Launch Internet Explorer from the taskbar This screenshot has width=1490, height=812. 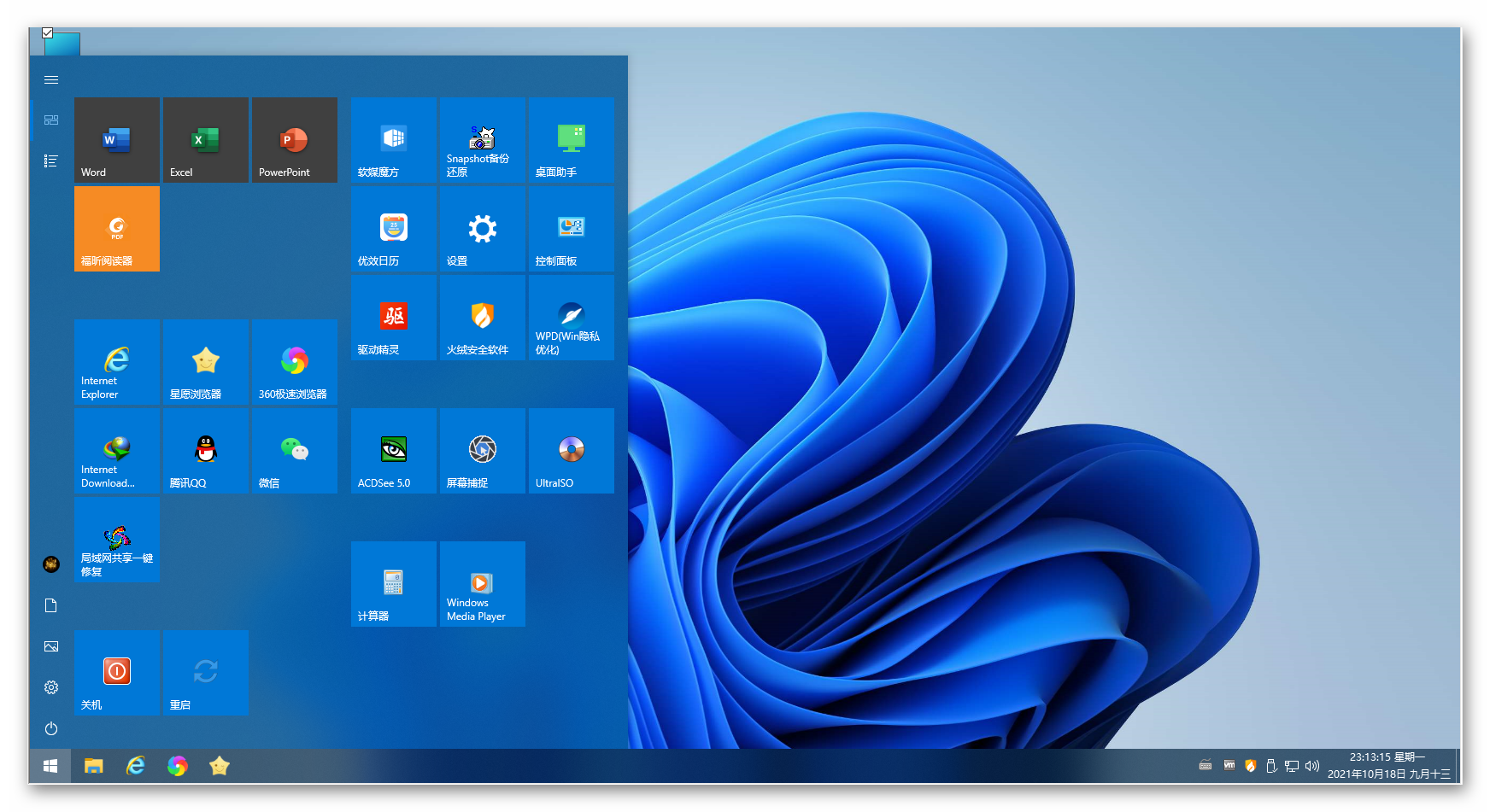(x=136, y=767)
